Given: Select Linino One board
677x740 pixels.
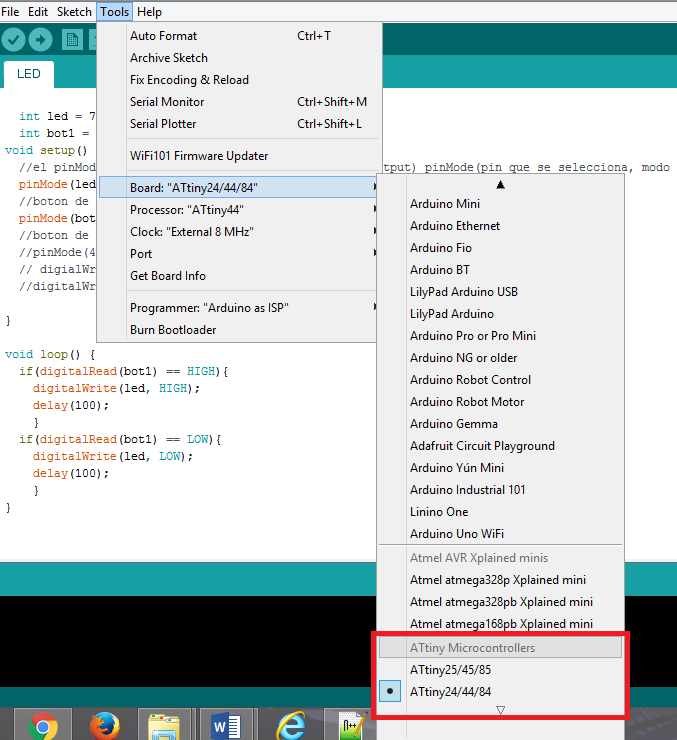Looking at the screenshot, I should pos(501,512).
